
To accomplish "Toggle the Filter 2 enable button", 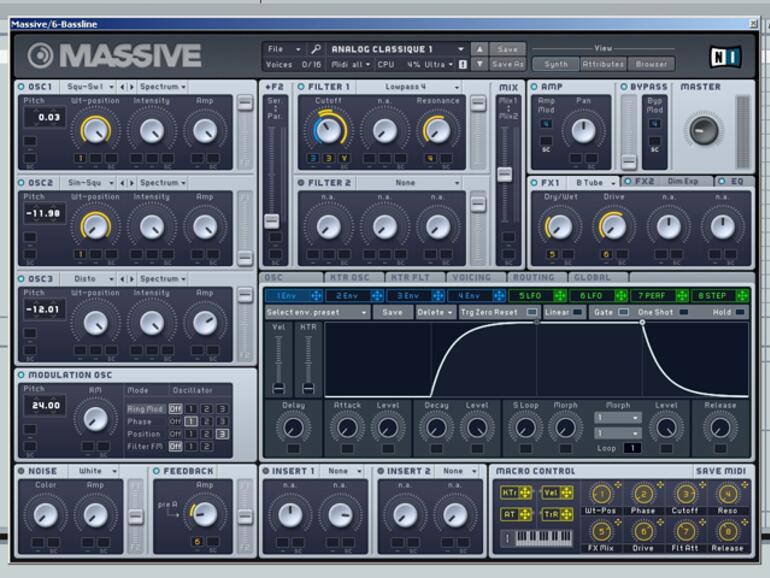I will (x=301, y=183).
